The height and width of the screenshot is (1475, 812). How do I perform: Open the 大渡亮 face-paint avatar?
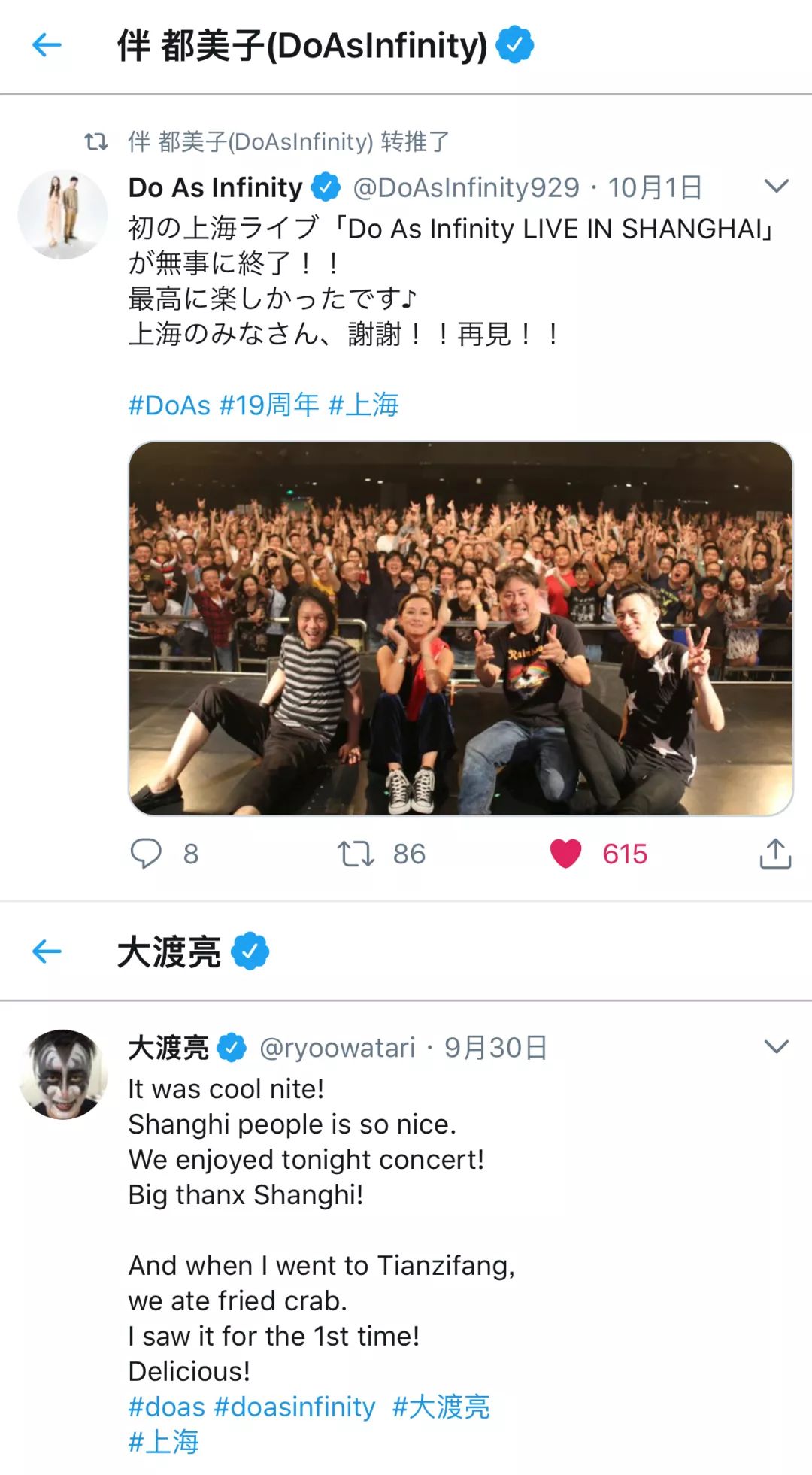click(x=62, y=1074)
